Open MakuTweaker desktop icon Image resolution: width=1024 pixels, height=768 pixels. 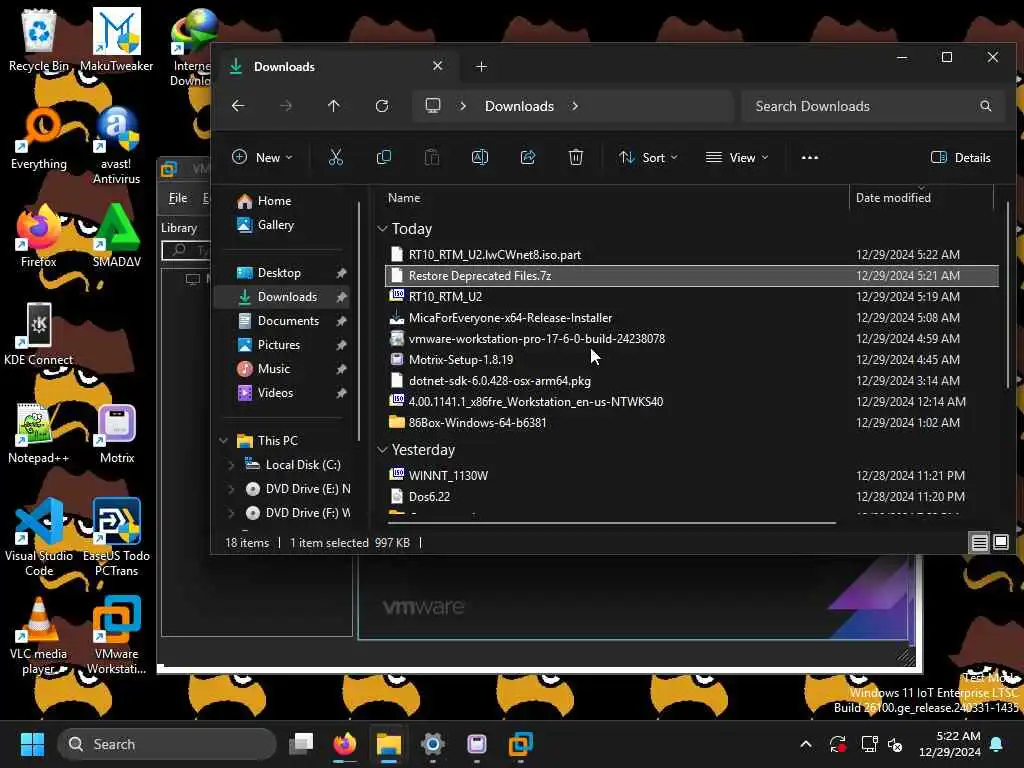(x=116, y=40)
